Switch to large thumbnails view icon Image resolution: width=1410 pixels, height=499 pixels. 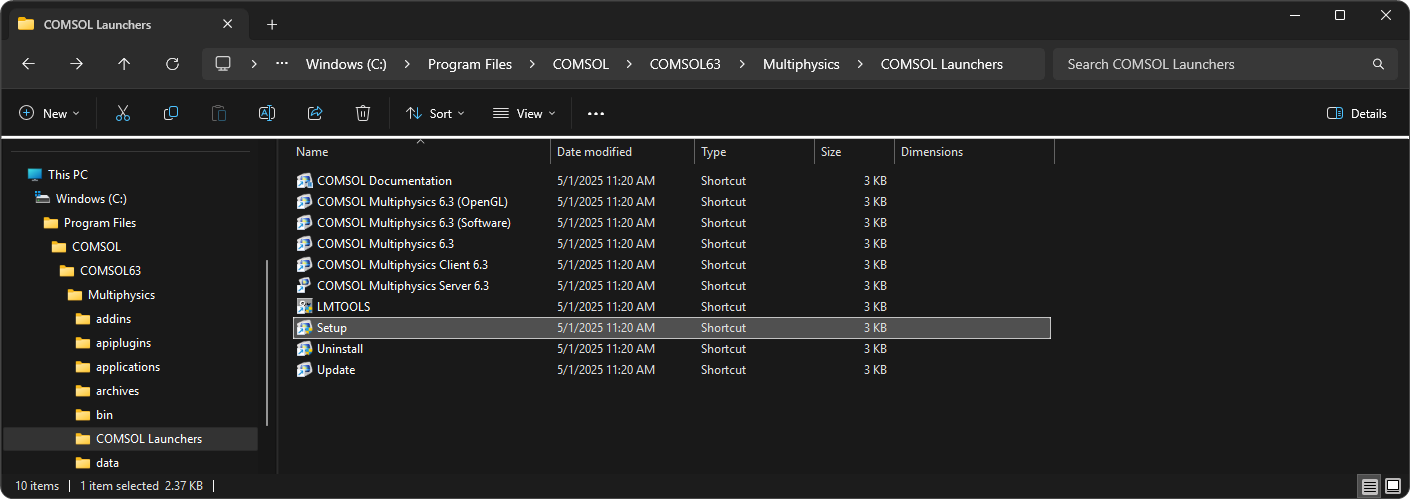pyautogui.click(x=1393, y=486)
